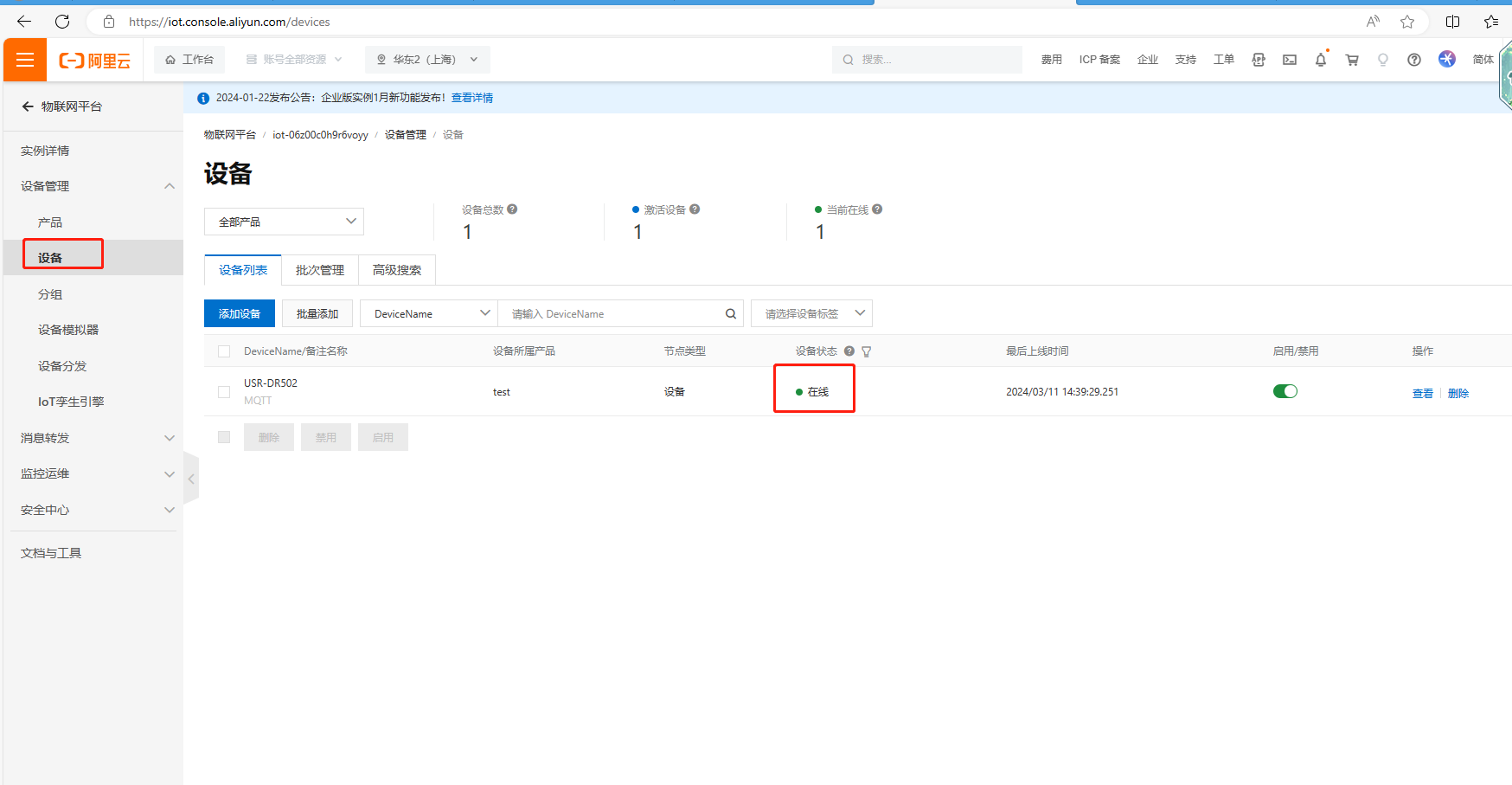Image resolution: width=1512 pixels, height=785 pixels.
Task: Open the 全部产品 product dropdown
Action: pyautogui.click(x=284, y=222)
